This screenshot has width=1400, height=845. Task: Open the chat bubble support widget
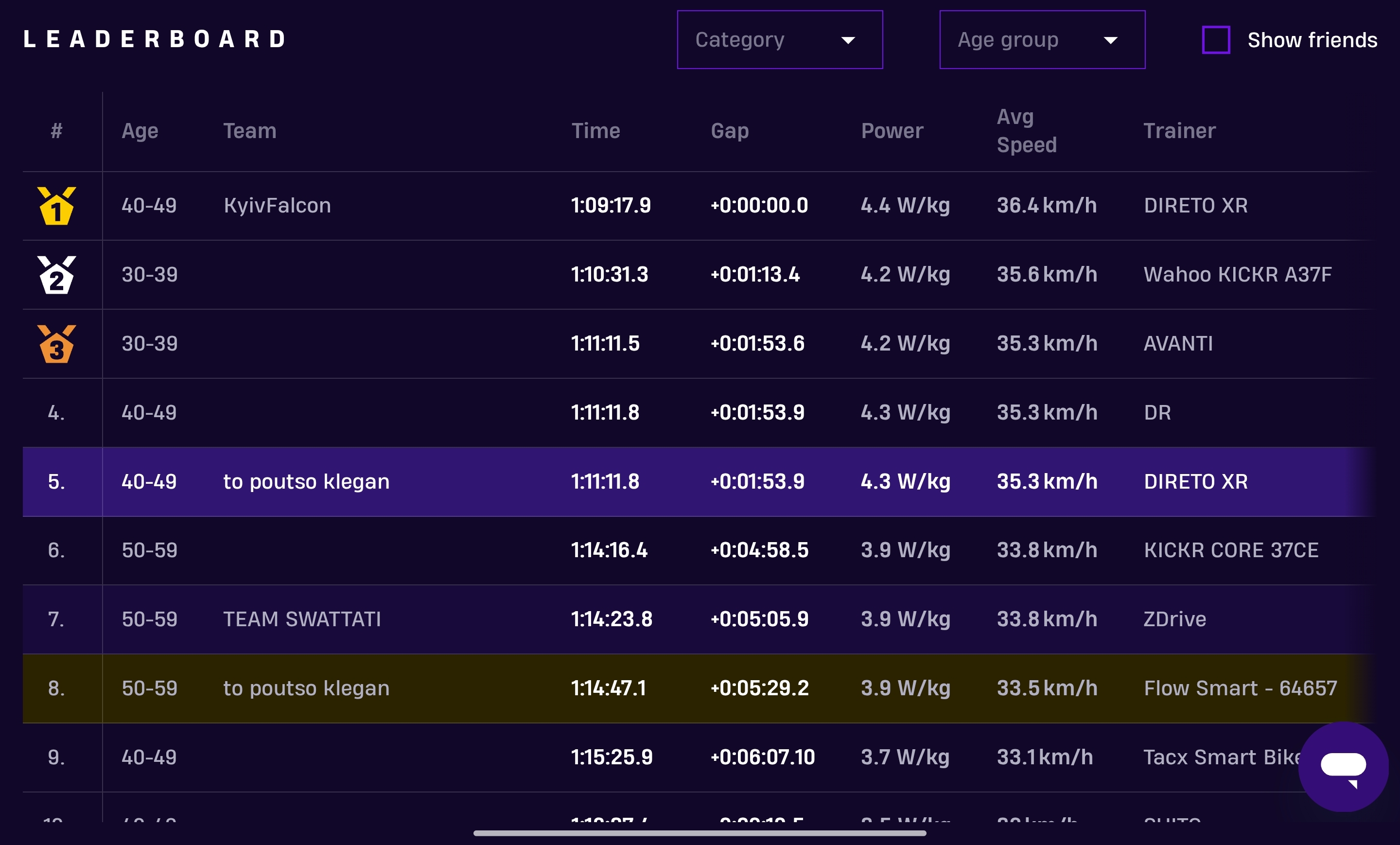click(1343, 767)
